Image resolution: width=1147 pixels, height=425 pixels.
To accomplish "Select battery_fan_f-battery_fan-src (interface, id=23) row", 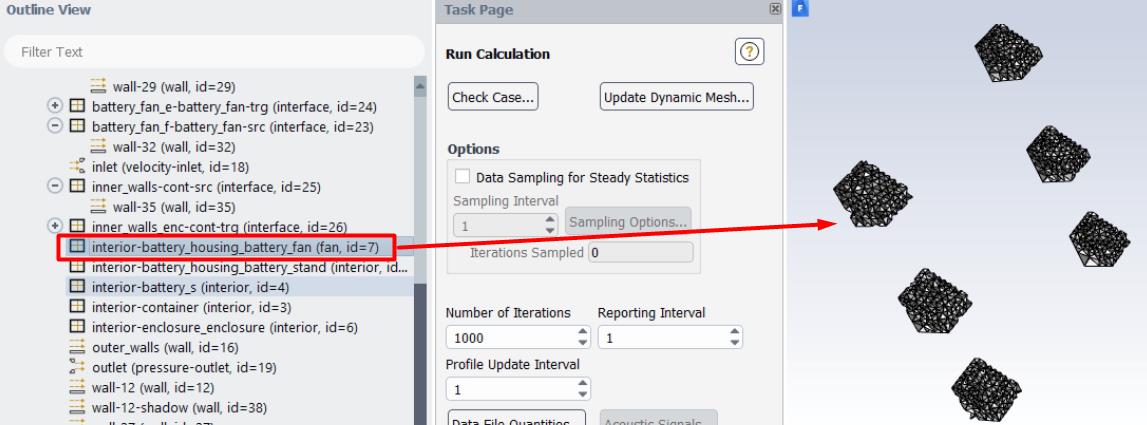I will coord(233,127).
